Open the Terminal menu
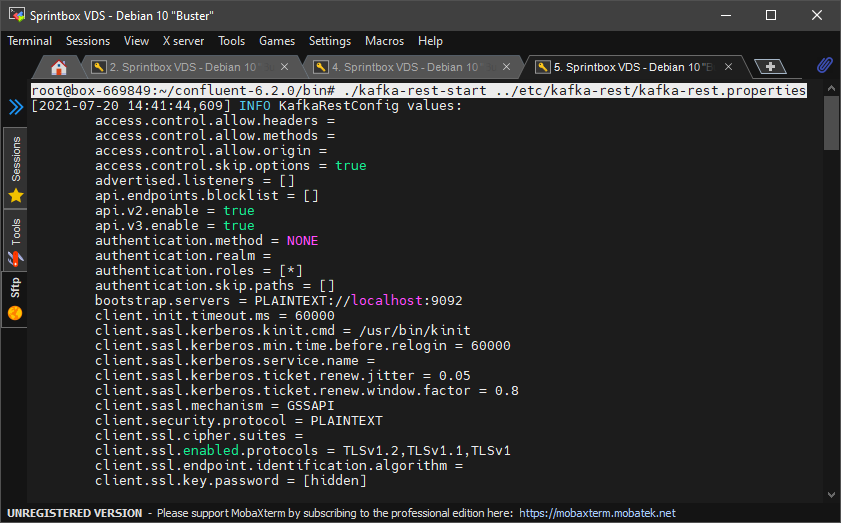The height and width of the screenshot is (523, 841). (x=30, y=41)
